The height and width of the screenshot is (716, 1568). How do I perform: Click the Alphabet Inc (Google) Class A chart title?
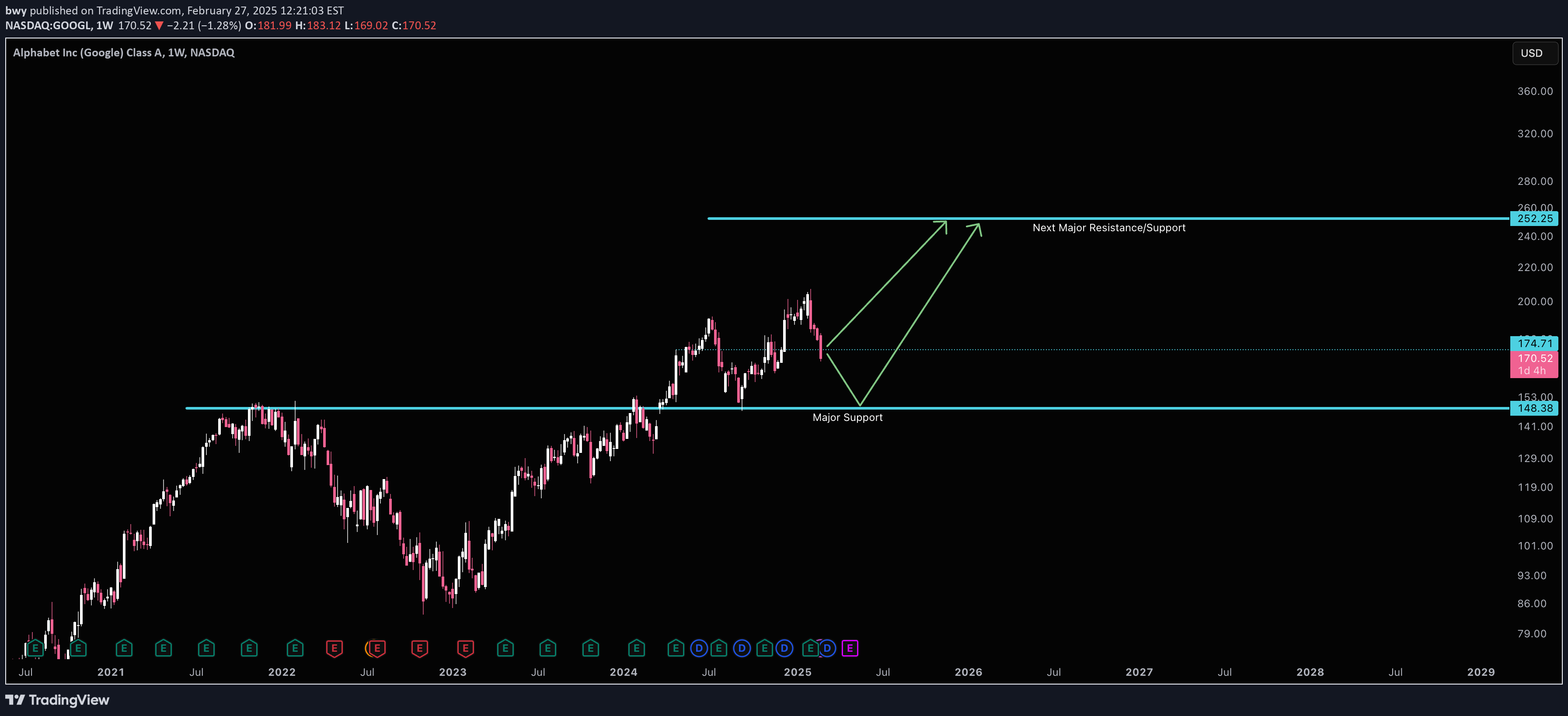pos(124,53)
